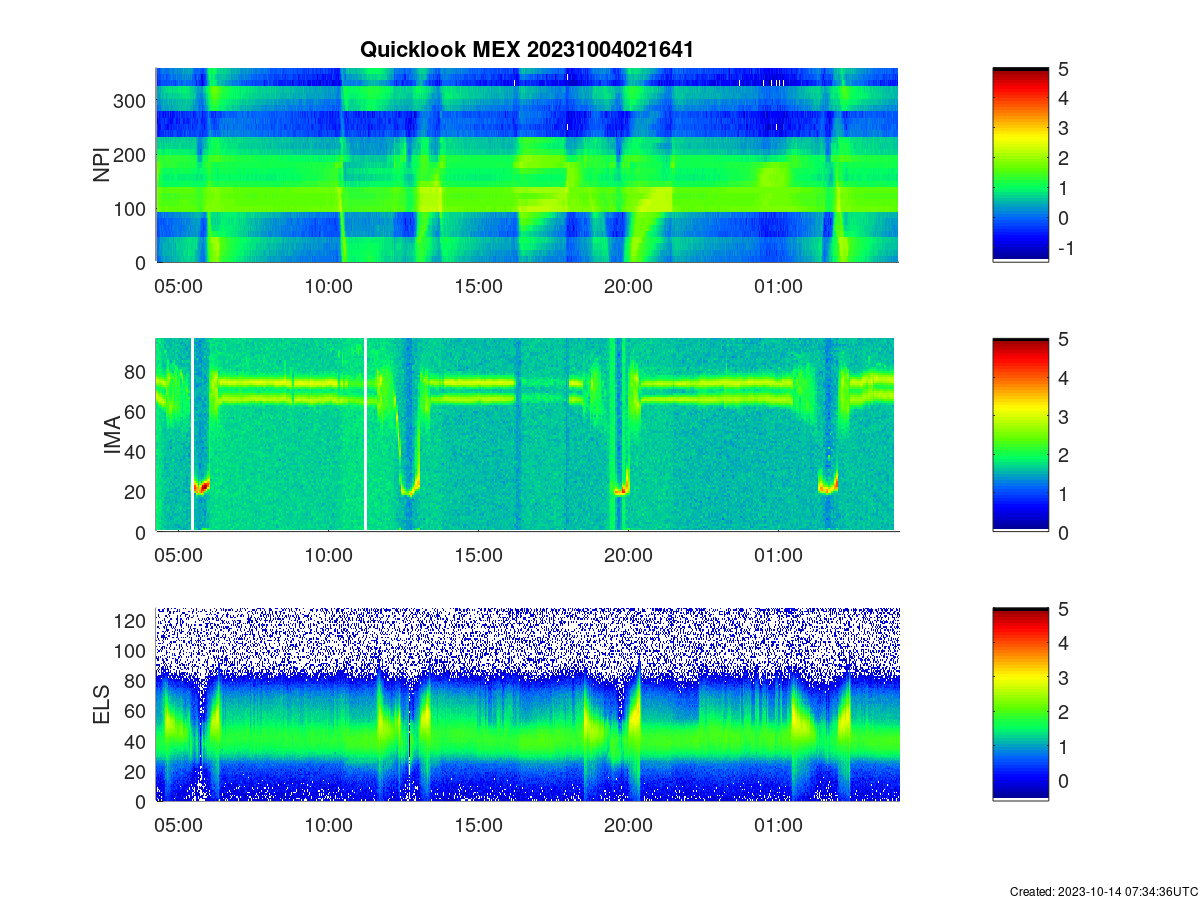Image resolution: width=1200 pixels, height=900 pixels.
Task: Click the plot title Quicklook MEX 20231004021641
Action: coord(526,50)
